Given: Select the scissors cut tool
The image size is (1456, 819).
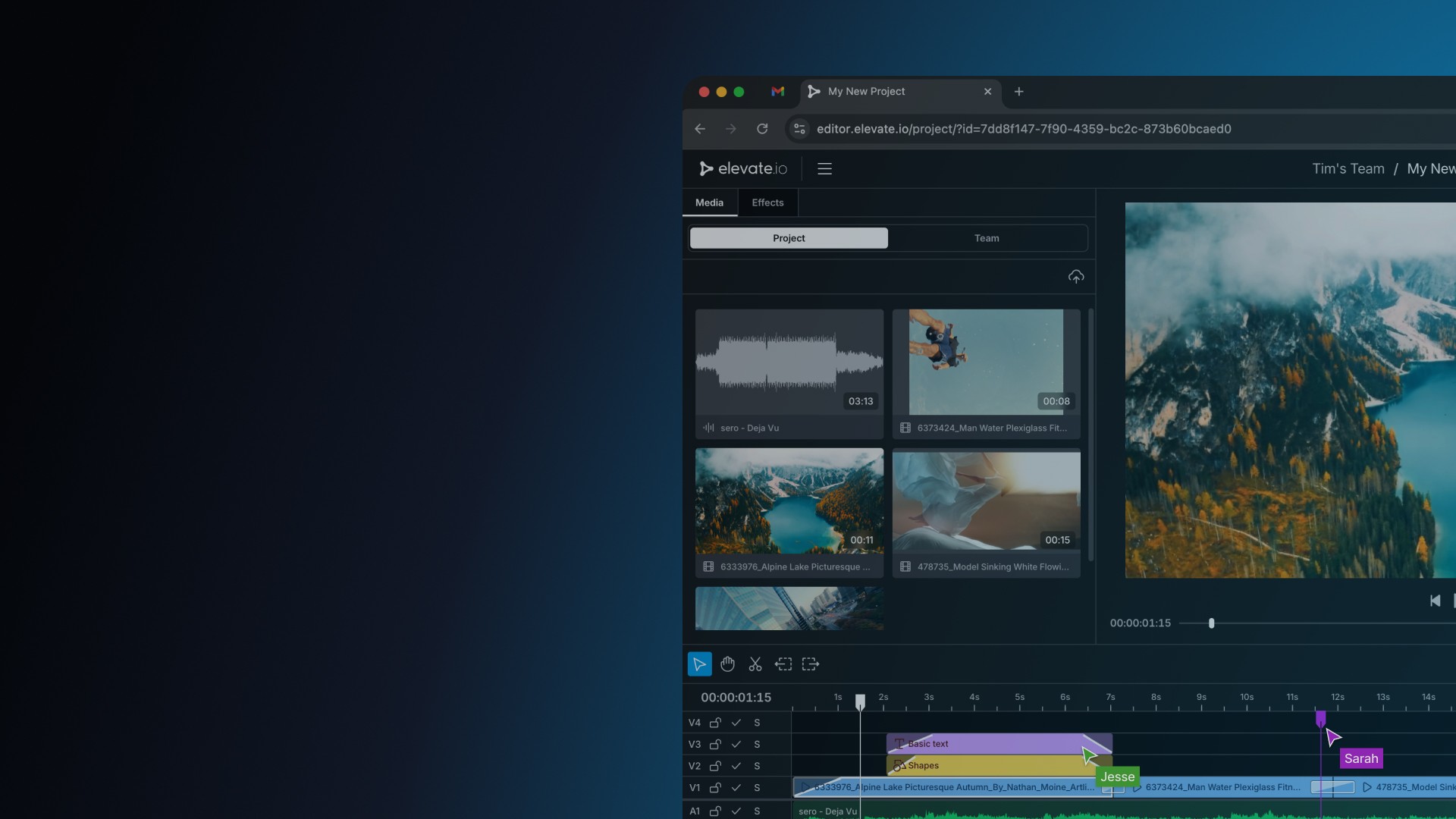Looking at the screenshot, I should (x=755, y=664).
